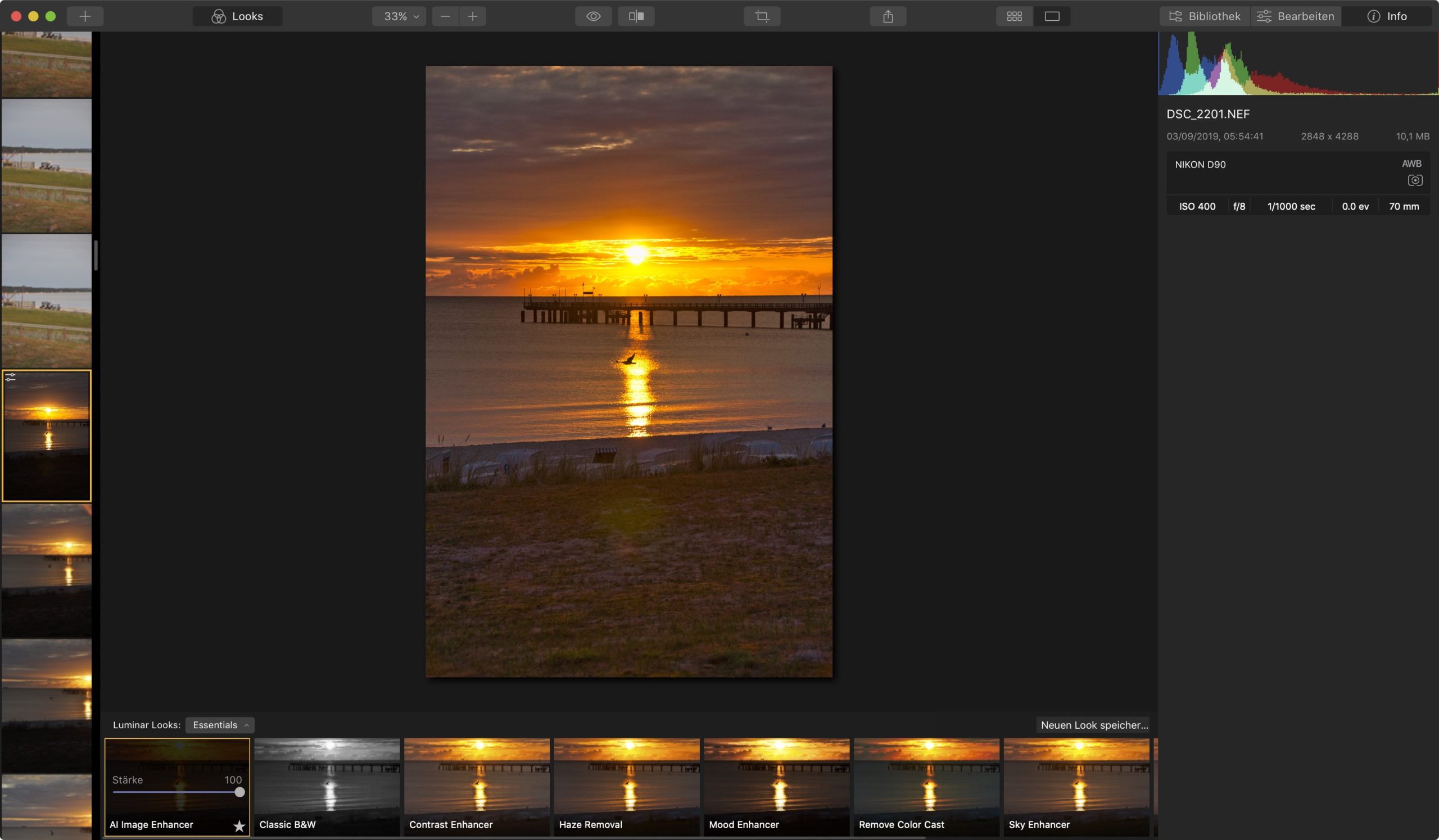
Task: Click the camera icon below AWB
Action: 1414,180
